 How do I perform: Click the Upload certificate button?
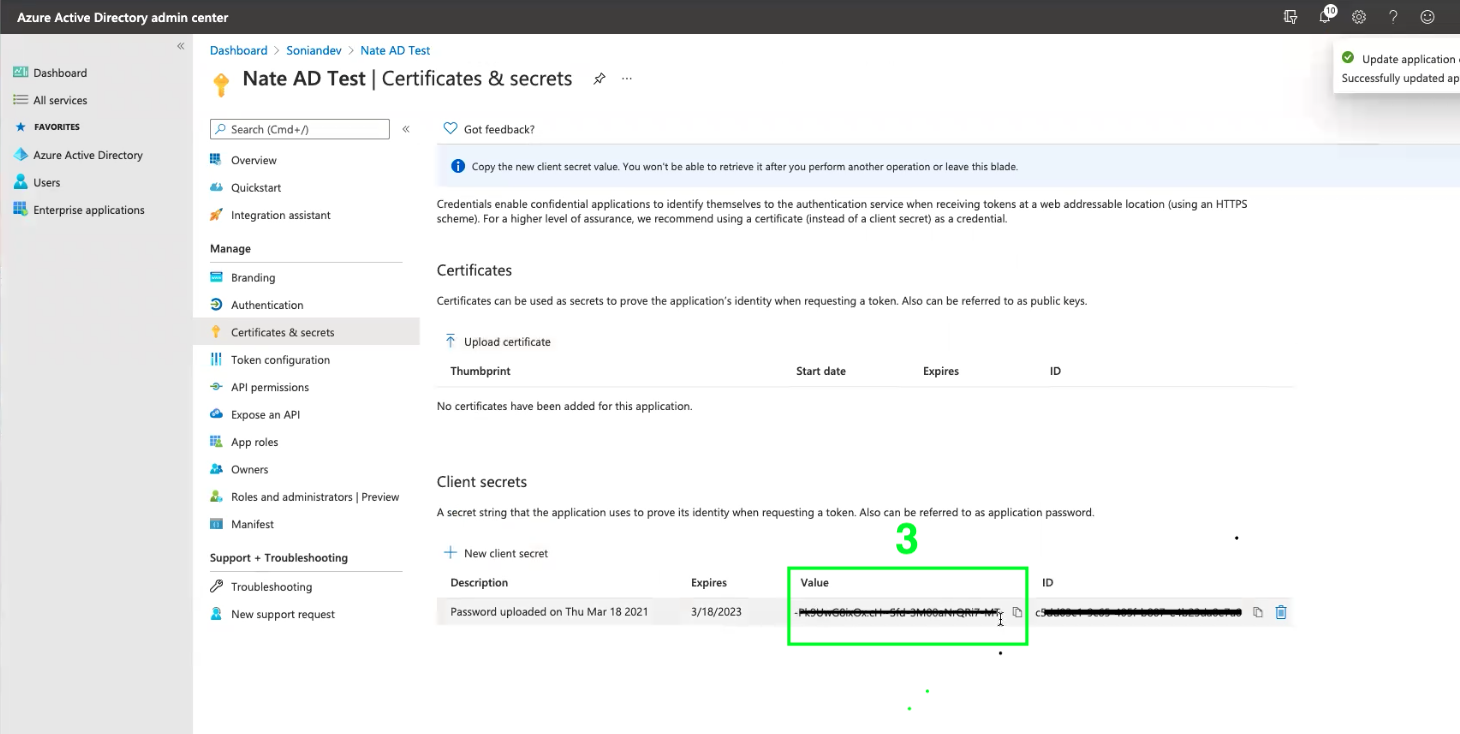(497, 342)
